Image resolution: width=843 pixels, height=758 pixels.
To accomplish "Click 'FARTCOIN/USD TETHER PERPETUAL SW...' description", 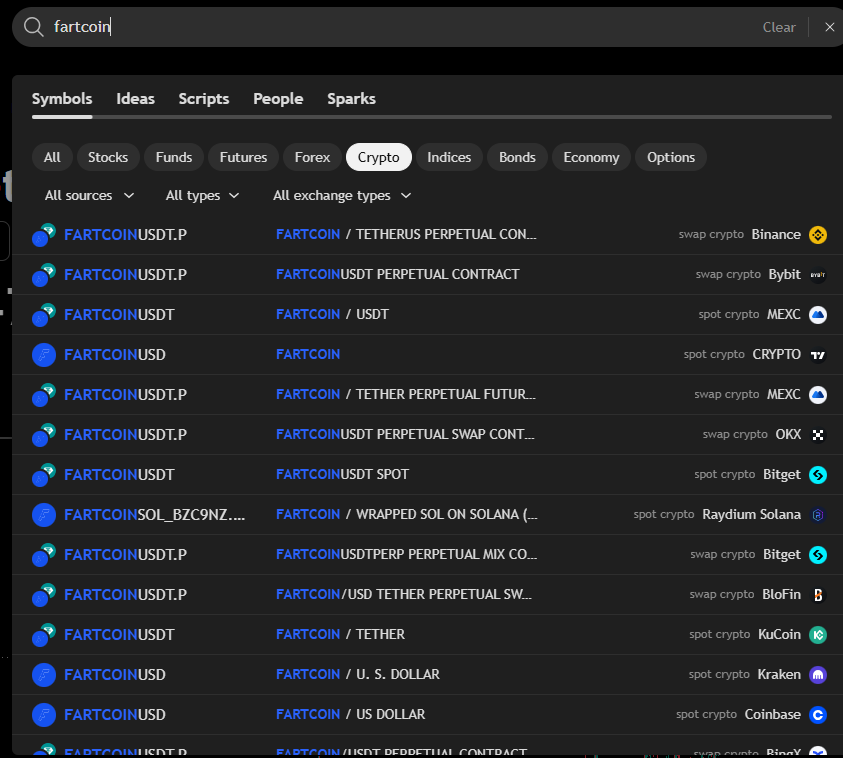I will pos(404,594).
